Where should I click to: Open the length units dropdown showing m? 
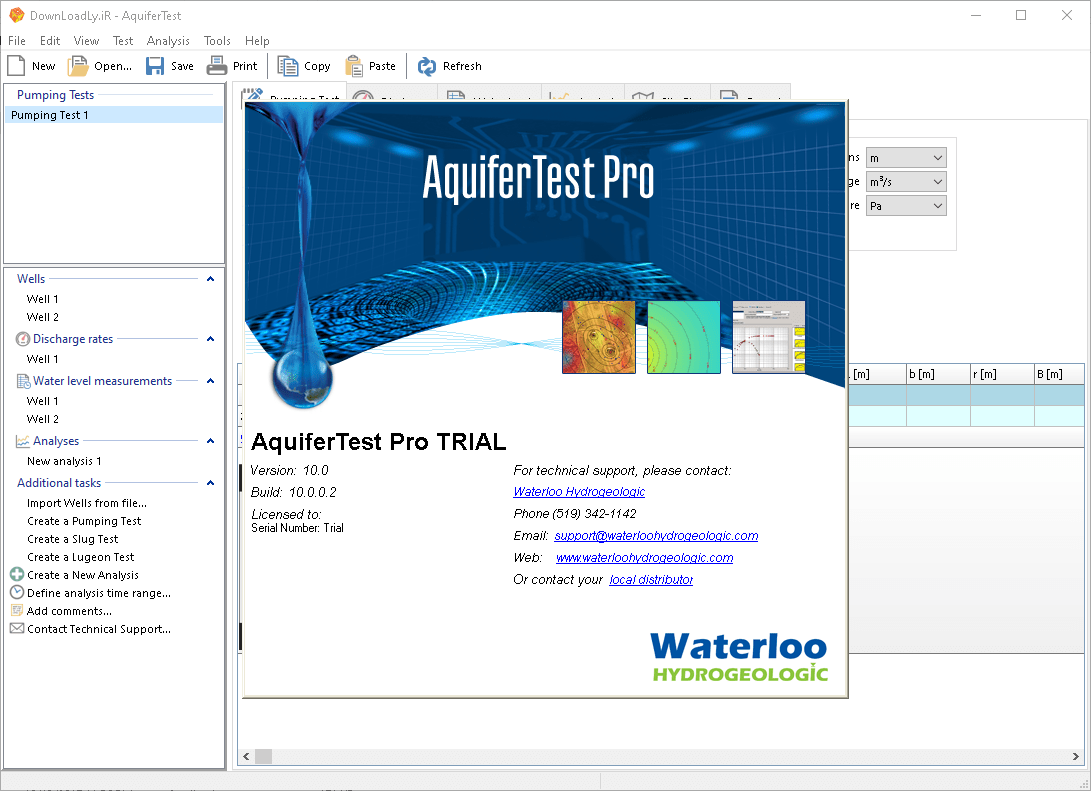tap(937, 157)
